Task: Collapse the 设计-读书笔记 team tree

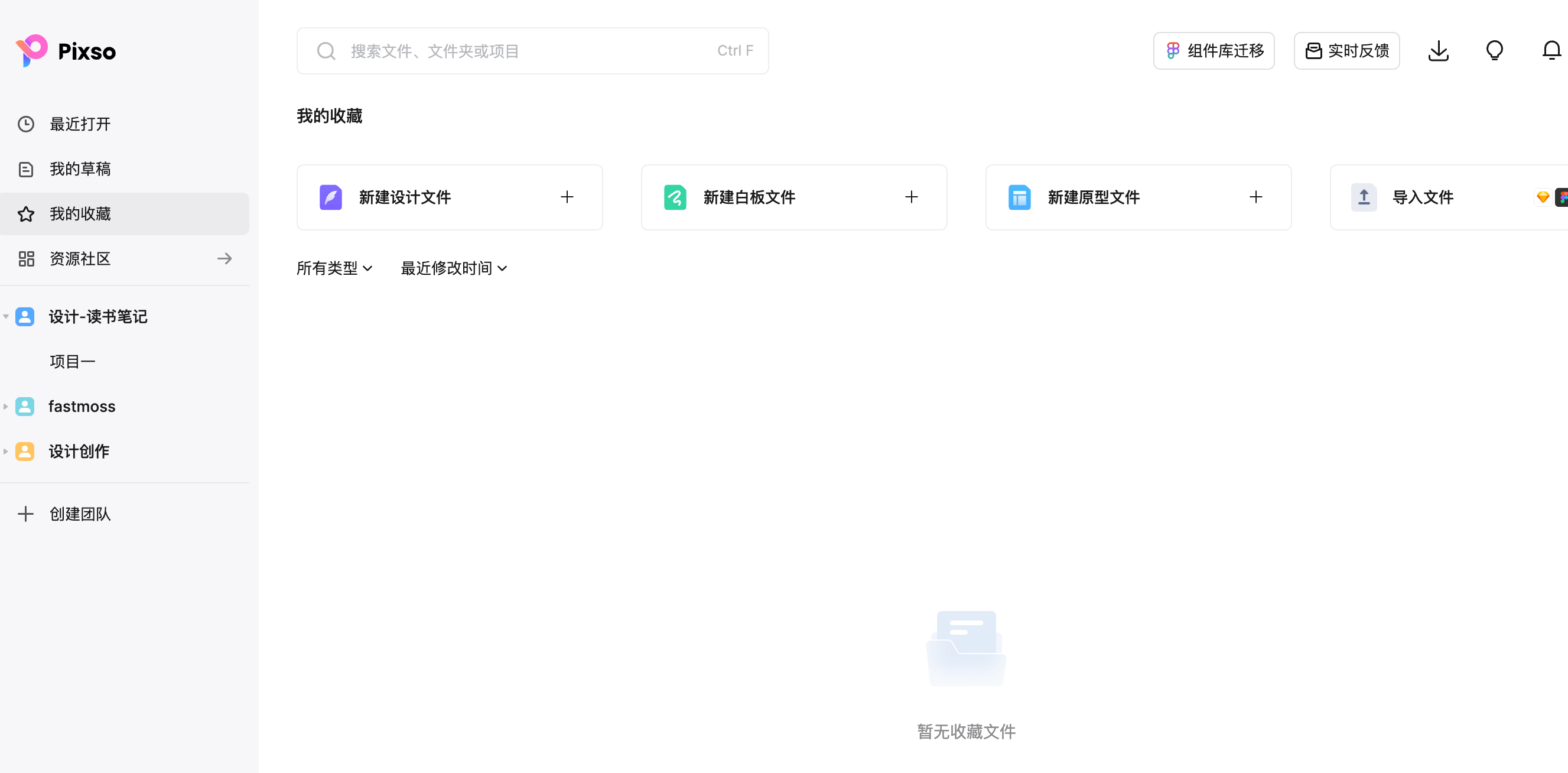Action: (6, 317)
